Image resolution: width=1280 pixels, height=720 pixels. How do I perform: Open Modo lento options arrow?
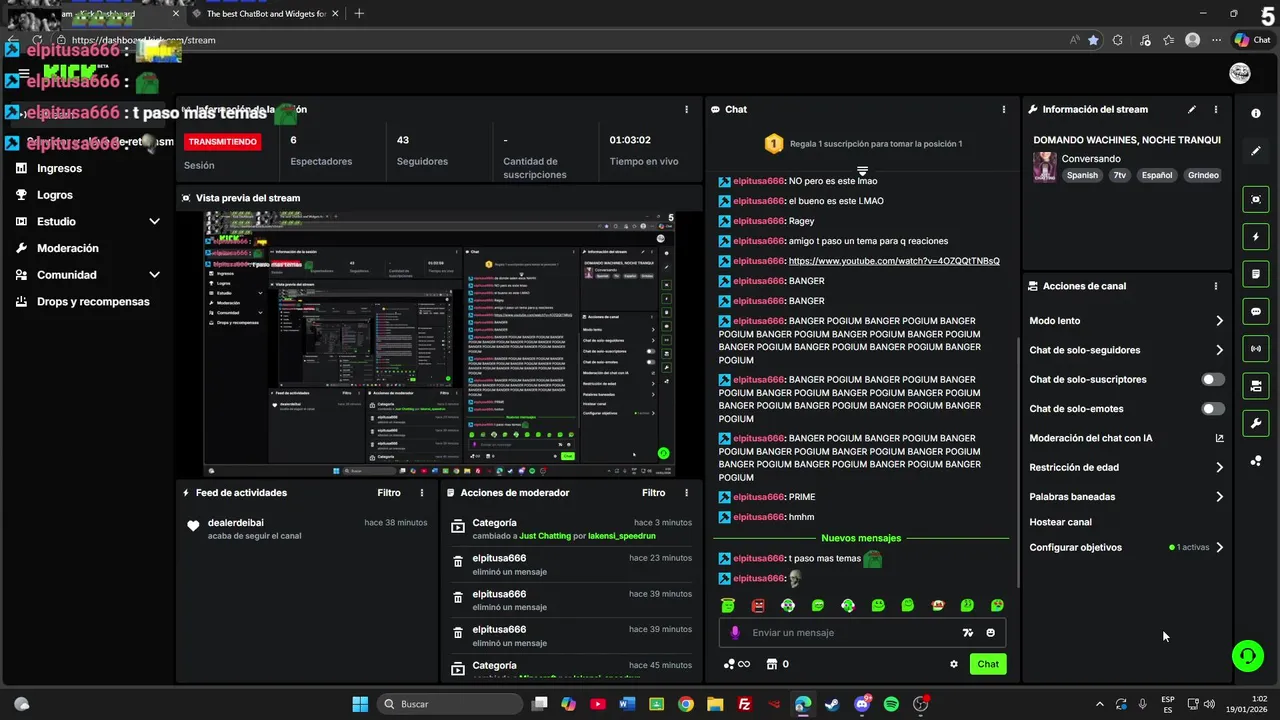(x=1219, y=321)
